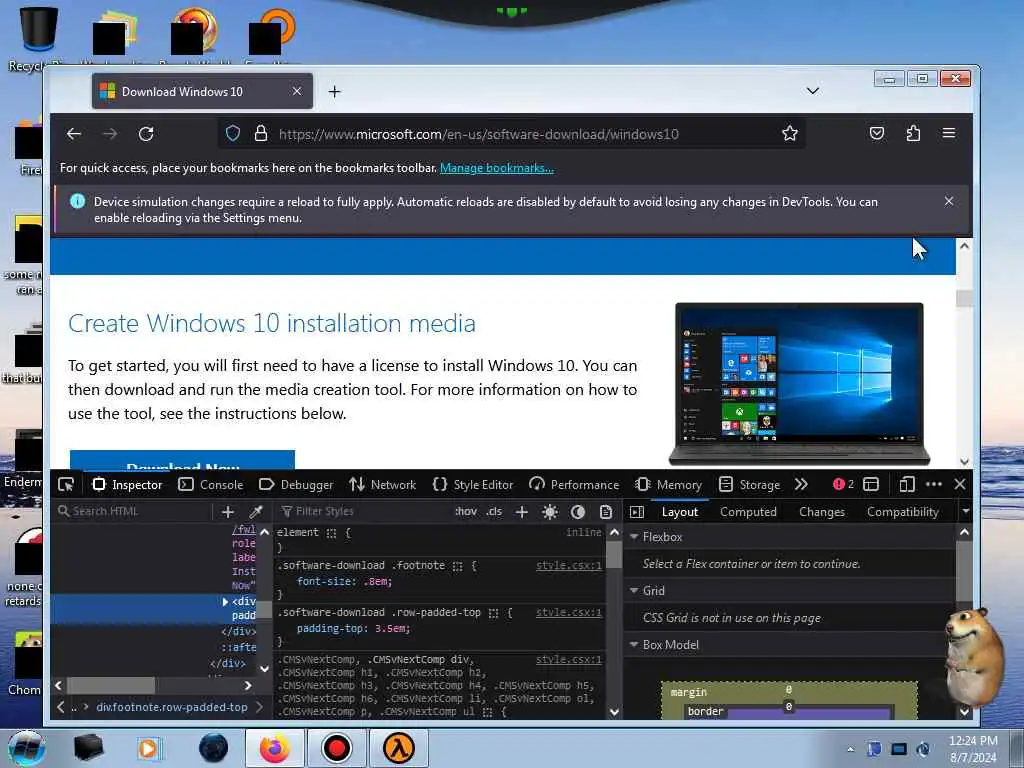The width and height of the screenshot is (1024, 768).
Task: Toggle the .cls classes panel
Action: (x=494, y=511)
